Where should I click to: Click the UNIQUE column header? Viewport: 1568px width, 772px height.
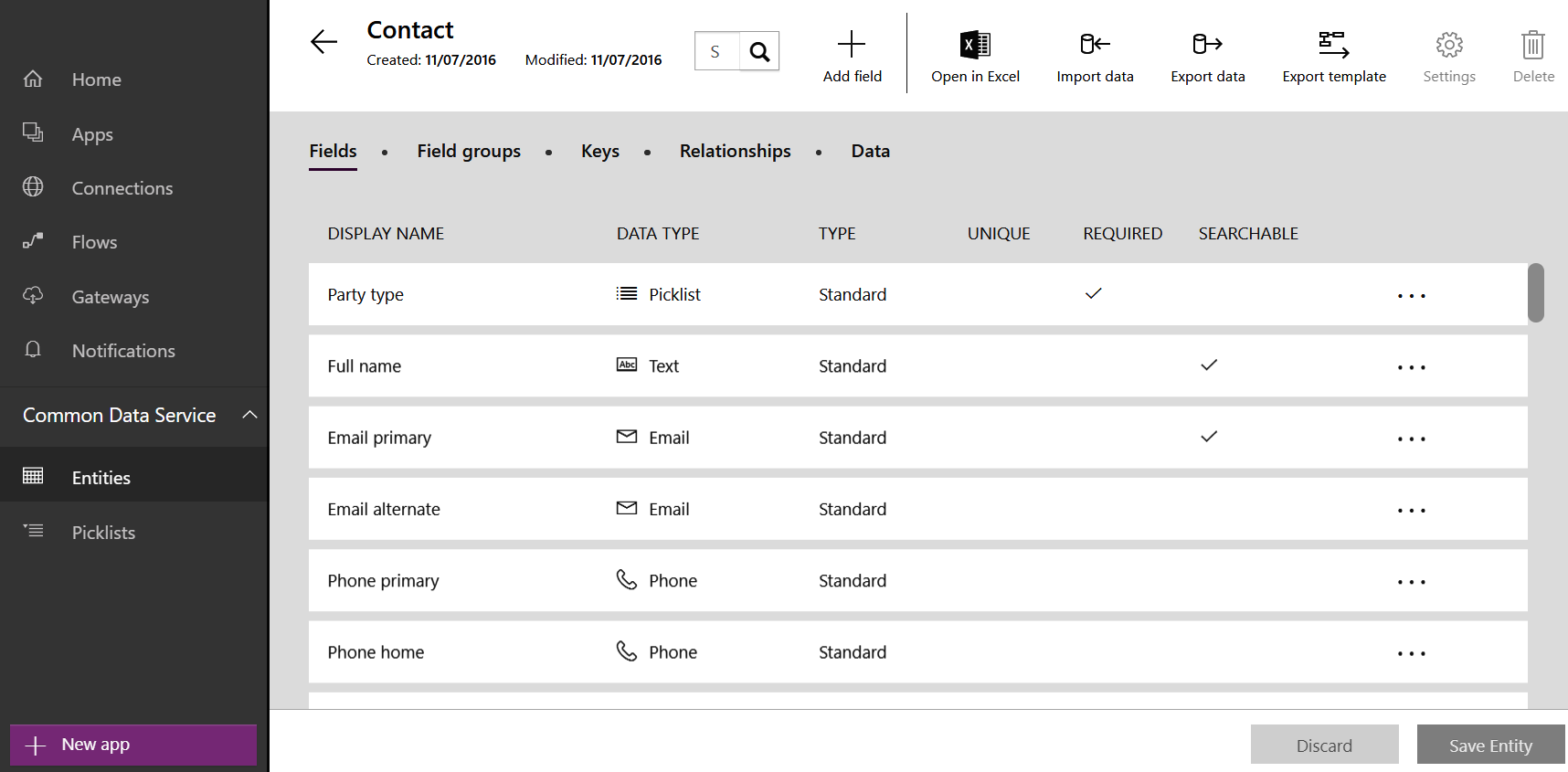[999, 234]
